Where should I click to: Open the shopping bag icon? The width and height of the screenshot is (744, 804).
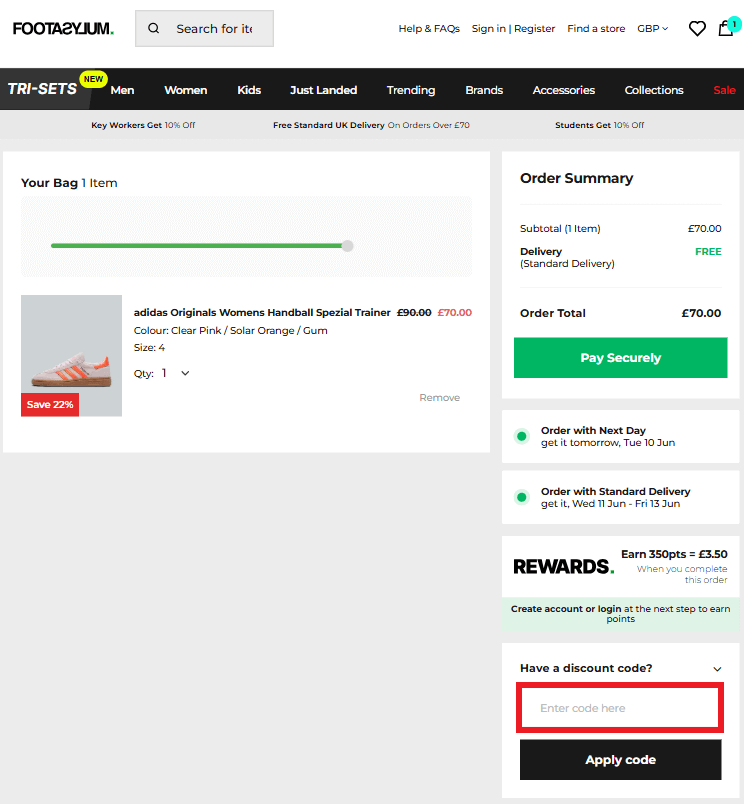[x=726, y=28]
